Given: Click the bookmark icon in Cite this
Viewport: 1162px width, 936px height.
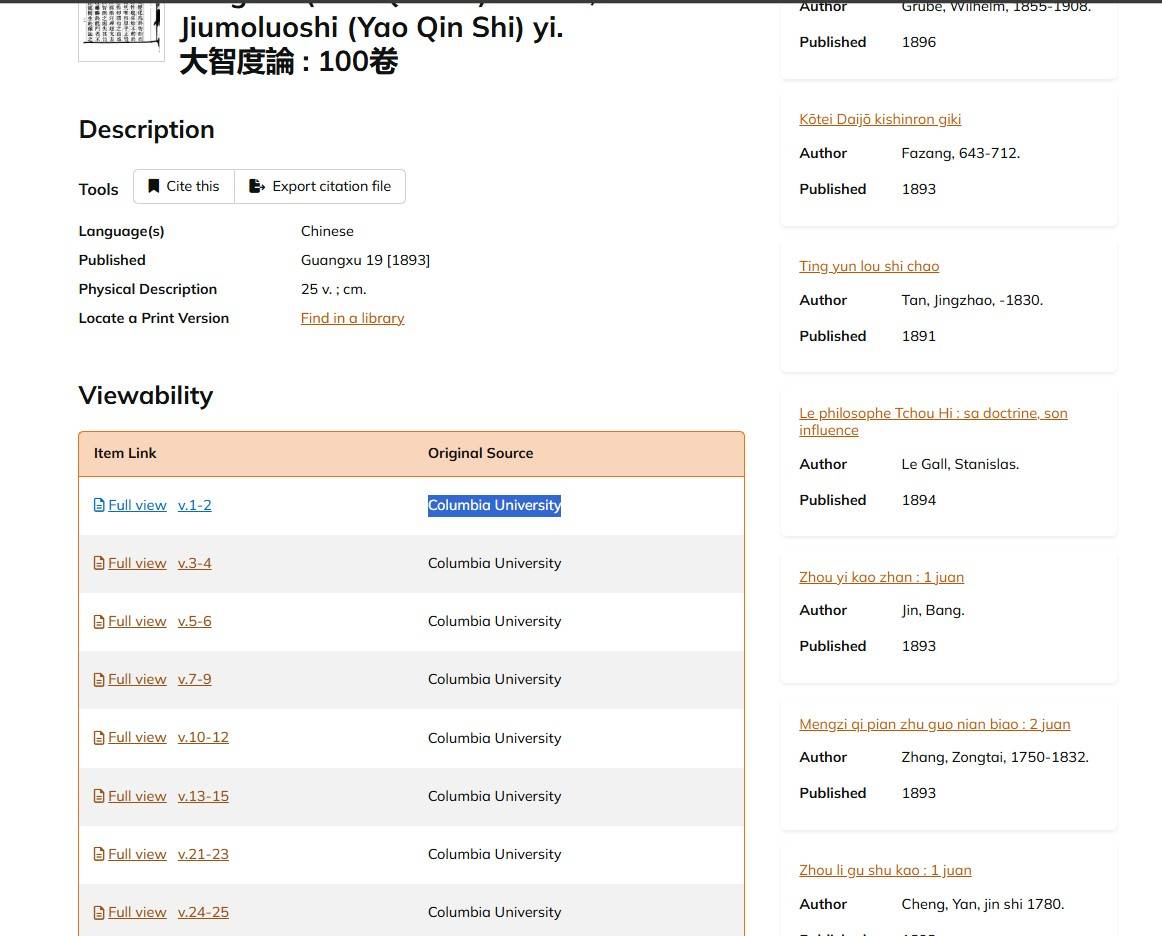Looking at the screenshot, I should (153, 186).
